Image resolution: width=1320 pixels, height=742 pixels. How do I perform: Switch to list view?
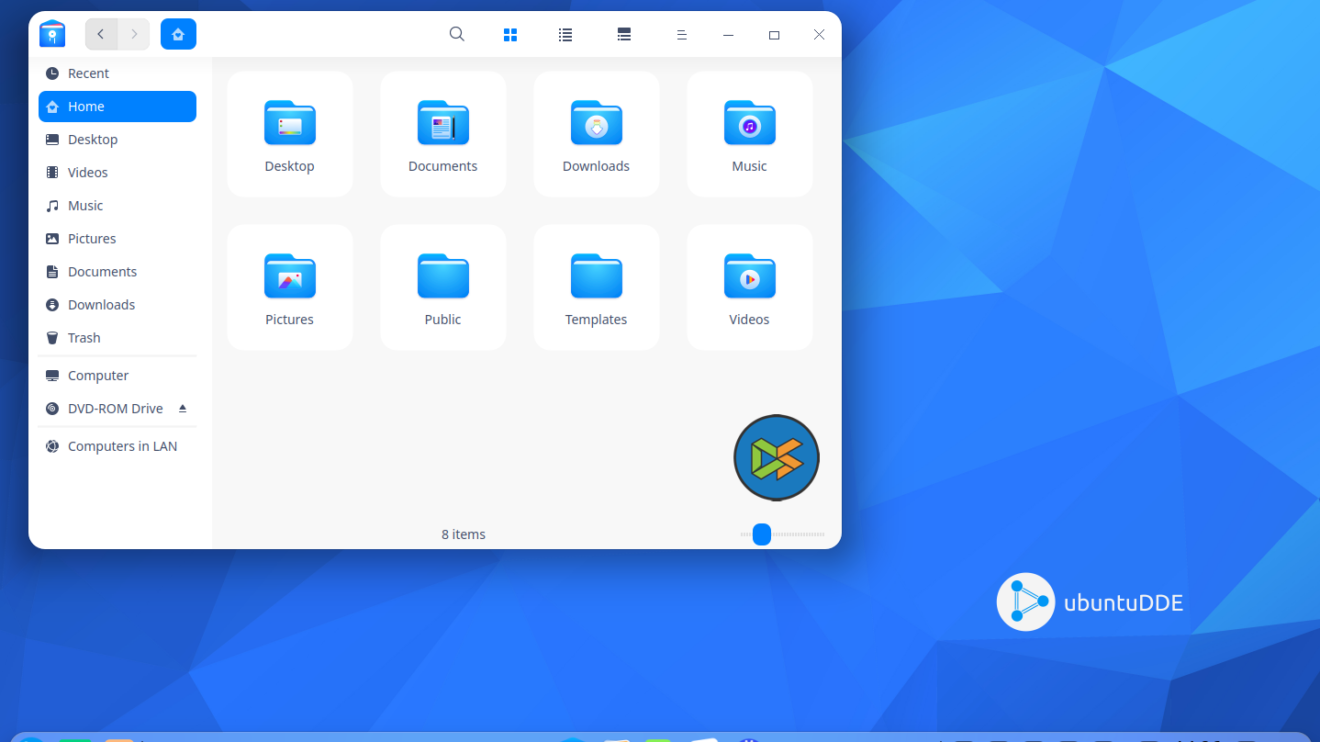pyautogui.click(x=565, y=35)
